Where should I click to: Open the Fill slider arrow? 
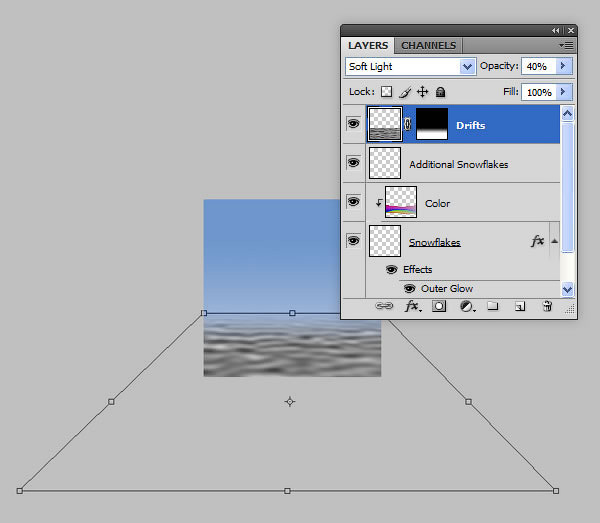[564, 92]
